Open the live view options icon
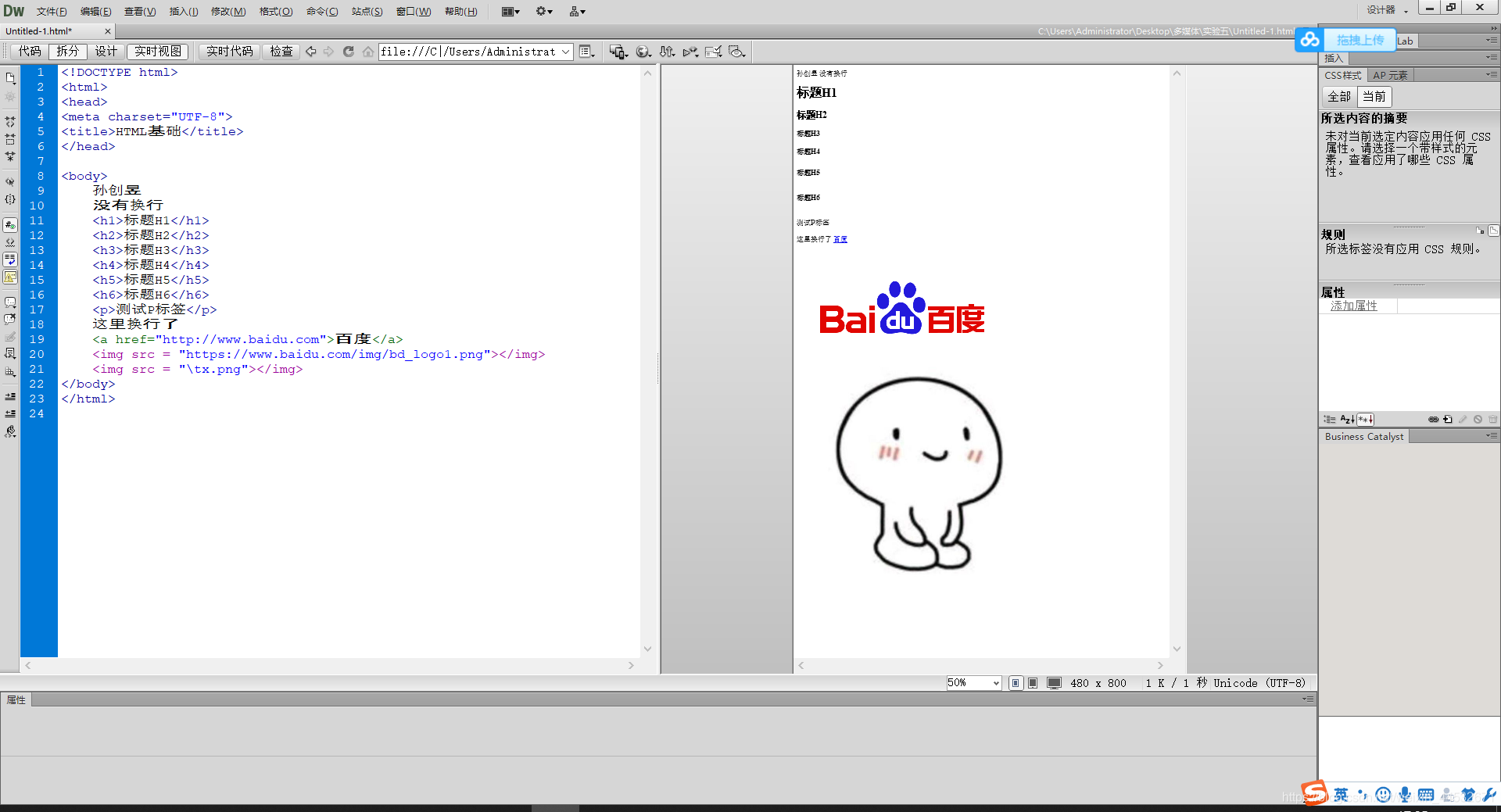Screen dimensions: 1501x812 coord(587,52)
